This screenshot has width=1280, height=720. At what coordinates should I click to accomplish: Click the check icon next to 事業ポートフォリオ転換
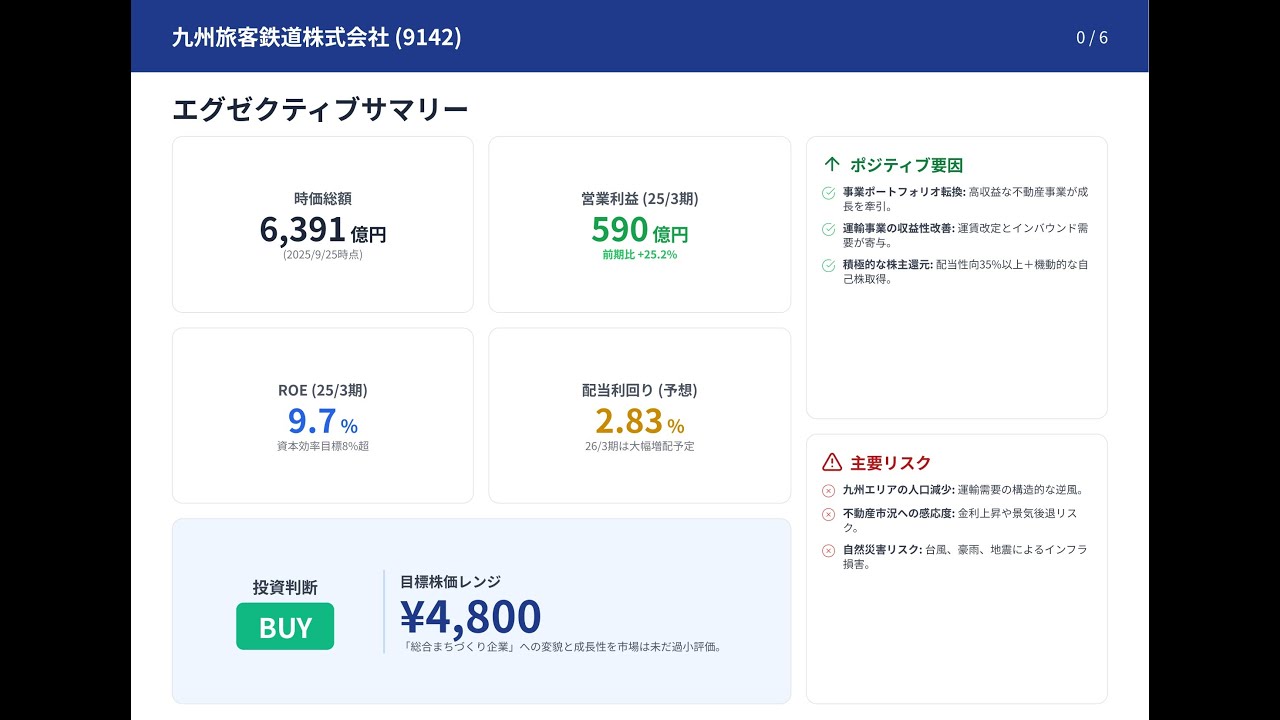828,193
